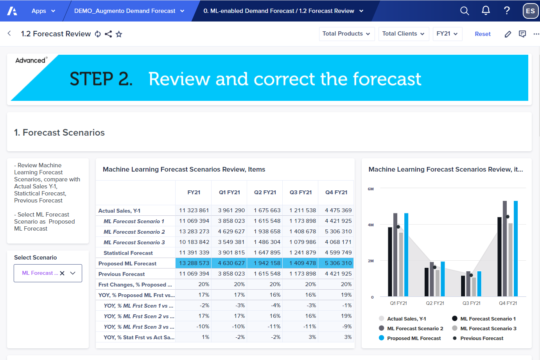The image size is (540, 360).
Task: Select the Q4 FY21 column header
Action: click(x=336, y=192)
